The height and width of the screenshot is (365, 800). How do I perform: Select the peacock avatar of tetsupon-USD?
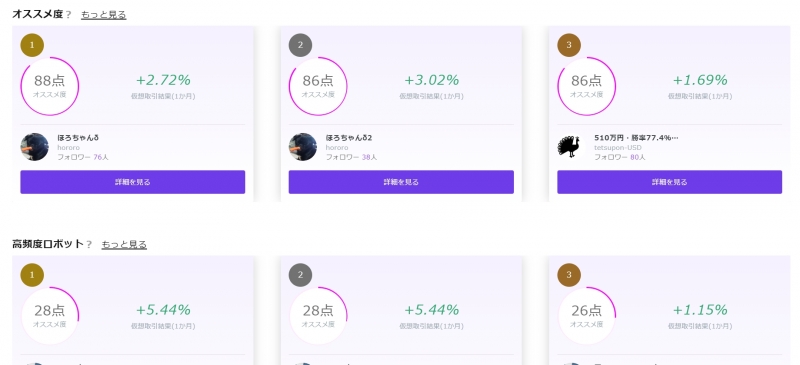tap(571, 147)
